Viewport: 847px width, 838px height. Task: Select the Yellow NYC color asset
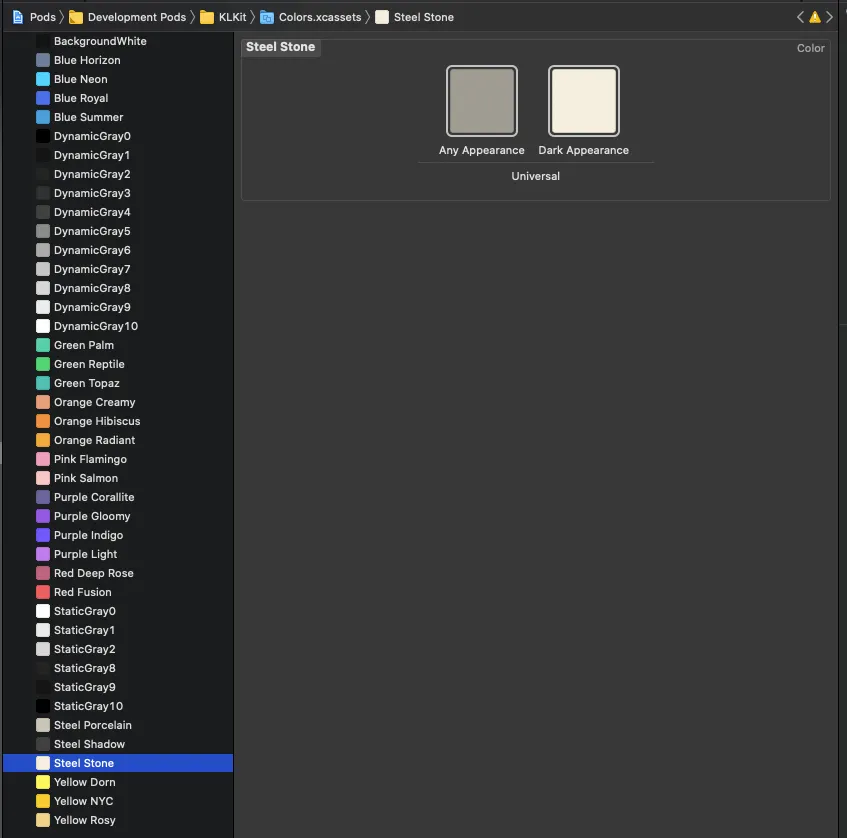tap(118, 801)
